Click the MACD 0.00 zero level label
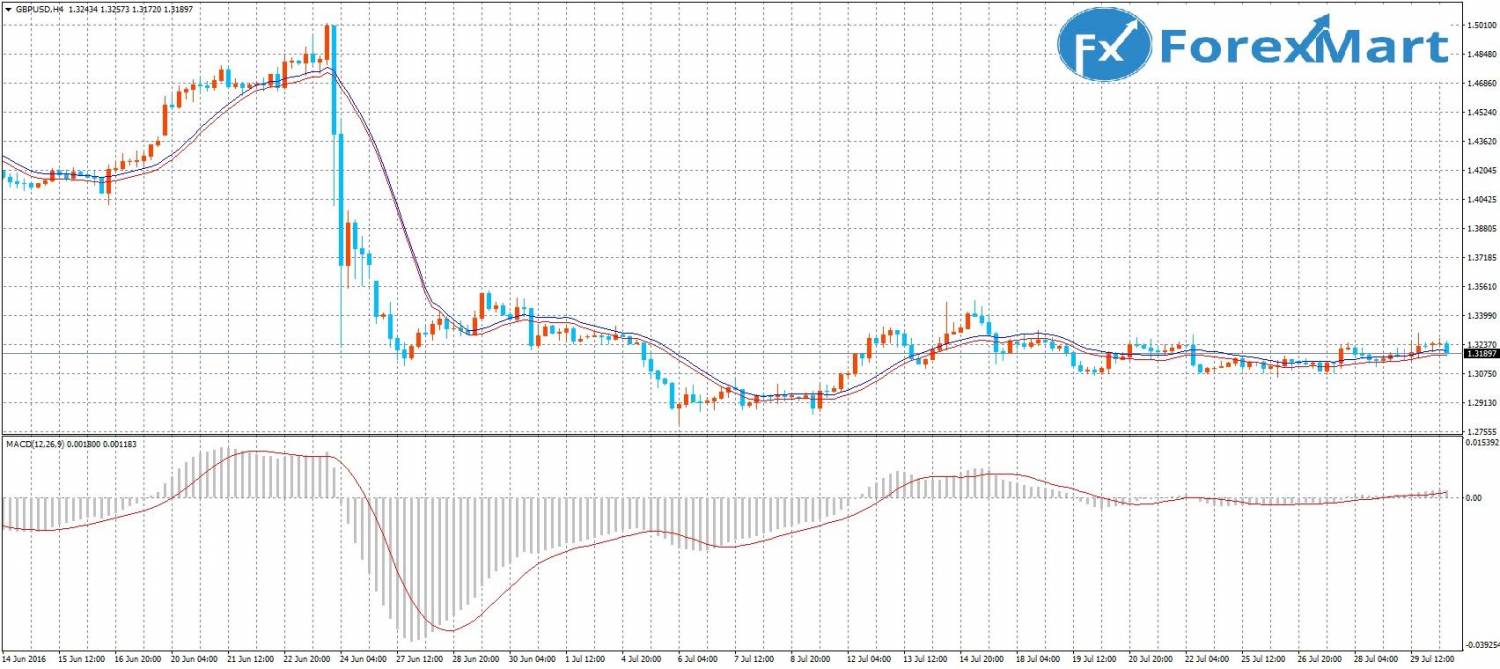The height and width of the screenshot is (669, 1500). pyautogui.click(x=1472, y=497)
